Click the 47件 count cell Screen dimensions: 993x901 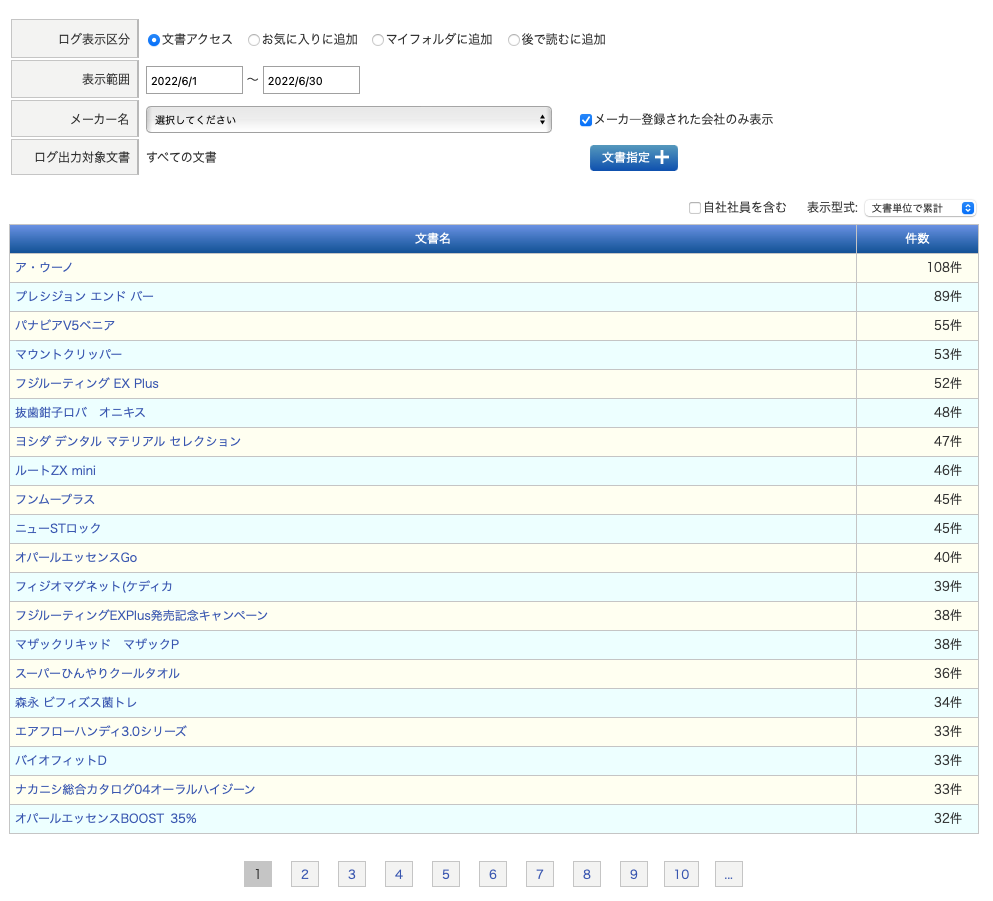(917, 441)
